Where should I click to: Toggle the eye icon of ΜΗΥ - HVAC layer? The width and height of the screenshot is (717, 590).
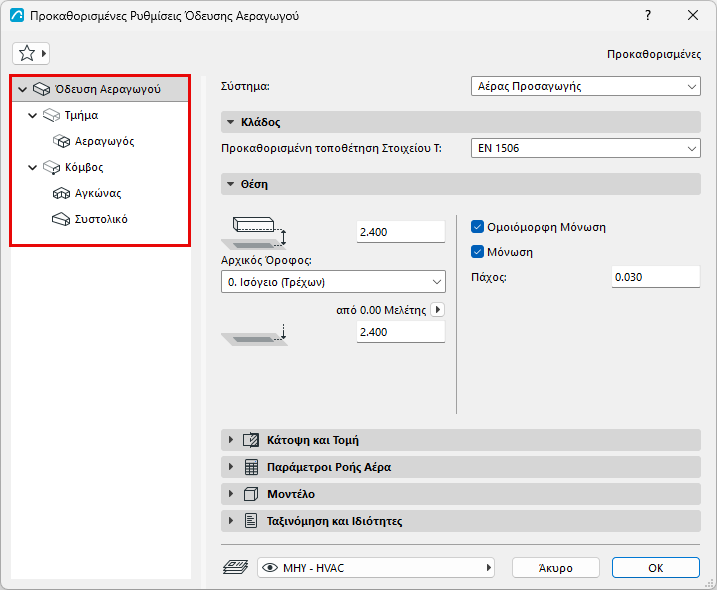pos(270,568)
